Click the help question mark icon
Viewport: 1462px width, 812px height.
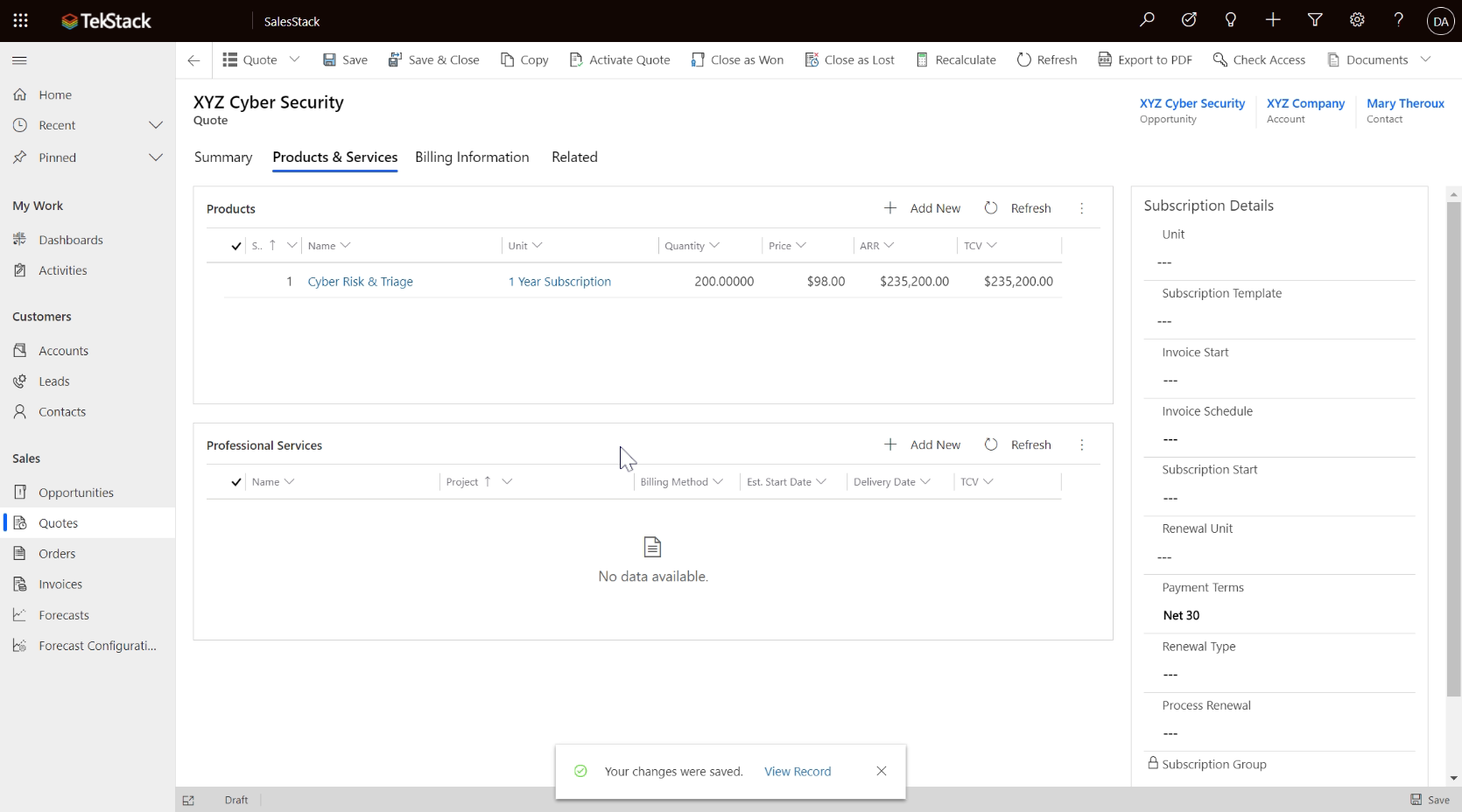(1399, 20)
